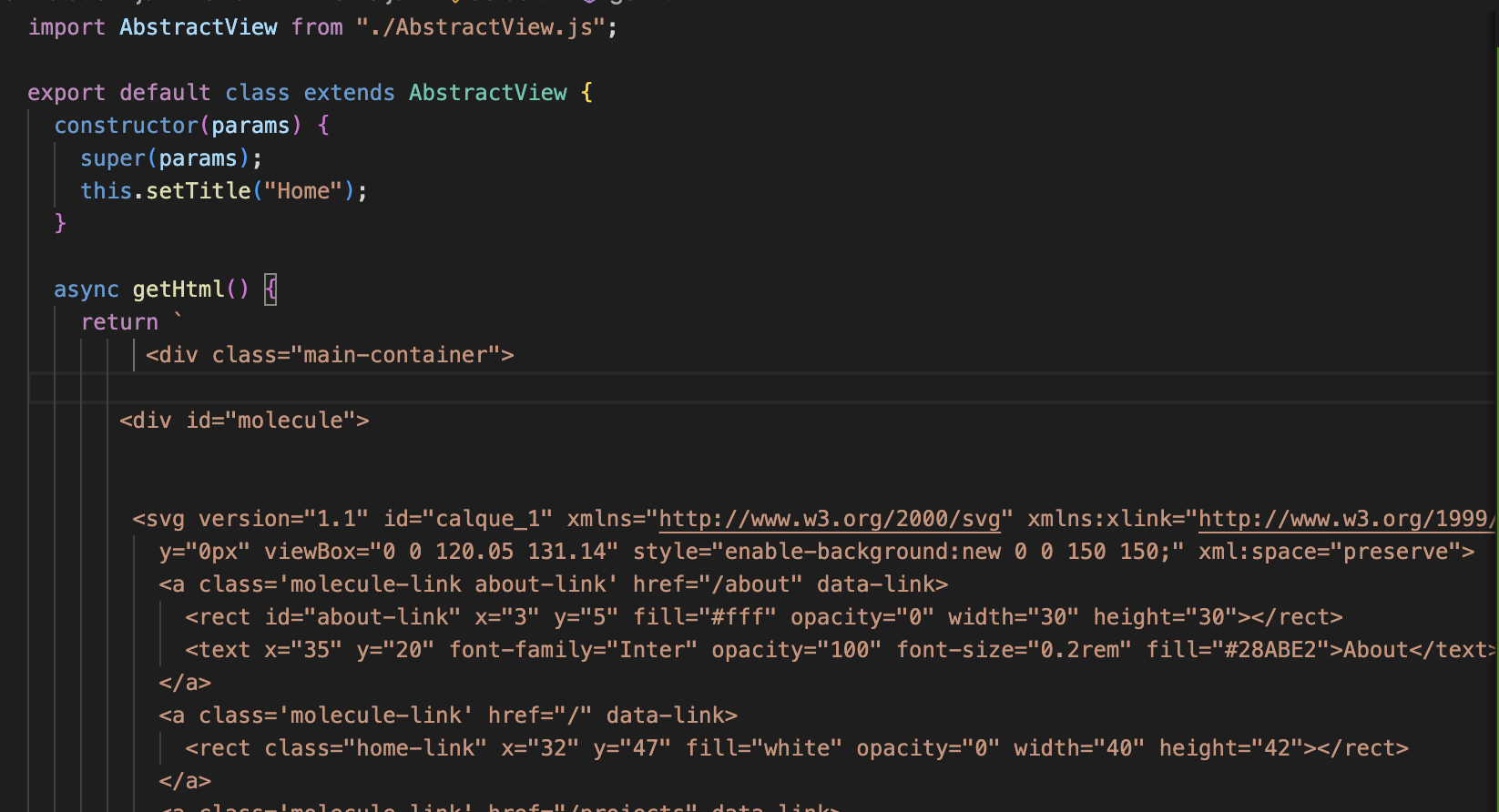This screenshot has width=1499, height=812.
Task: Click the rect id="about-link" attribute
Action: (362, 617)
